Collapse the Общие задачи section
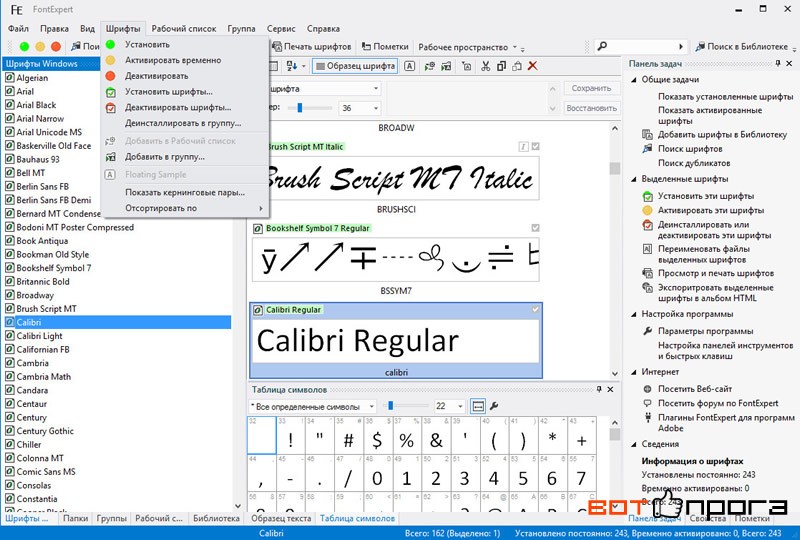Viewport: 800px width, 540px height. pyautogui.click(x=634, y=80)
